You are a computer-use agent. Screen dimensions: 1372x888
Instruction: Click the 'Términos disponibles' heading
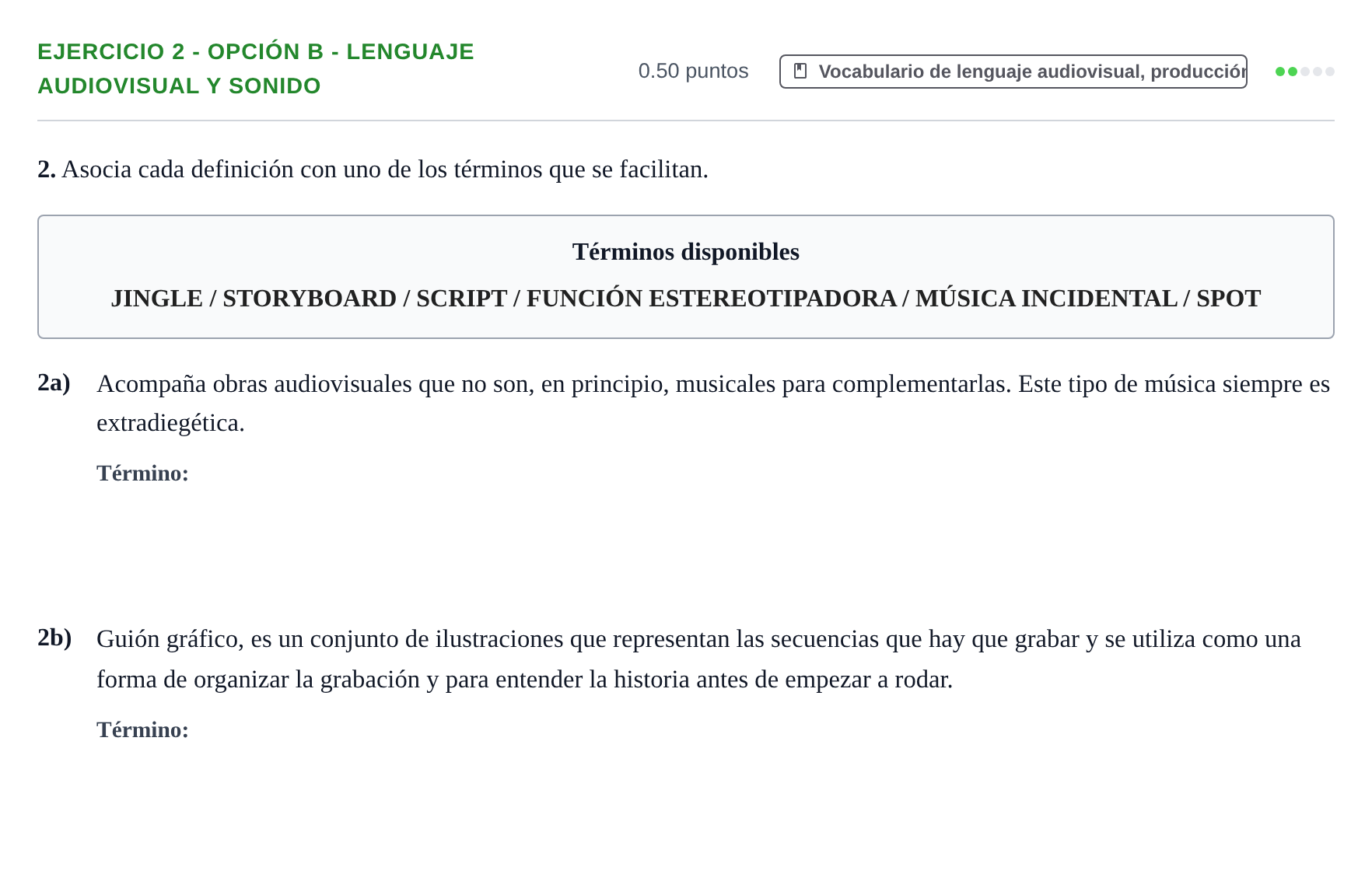685,252
